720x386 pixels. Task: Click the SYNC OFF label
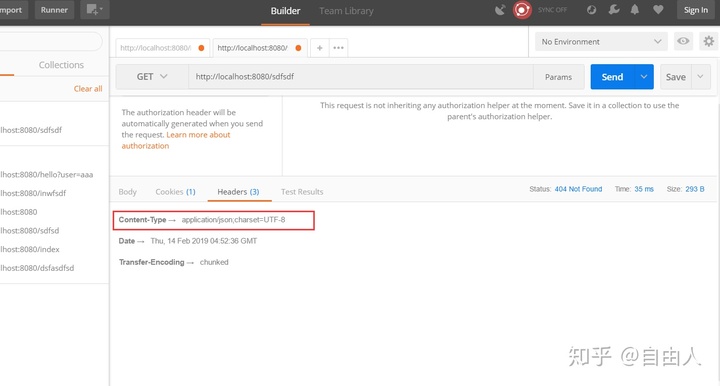coord(552,10)
